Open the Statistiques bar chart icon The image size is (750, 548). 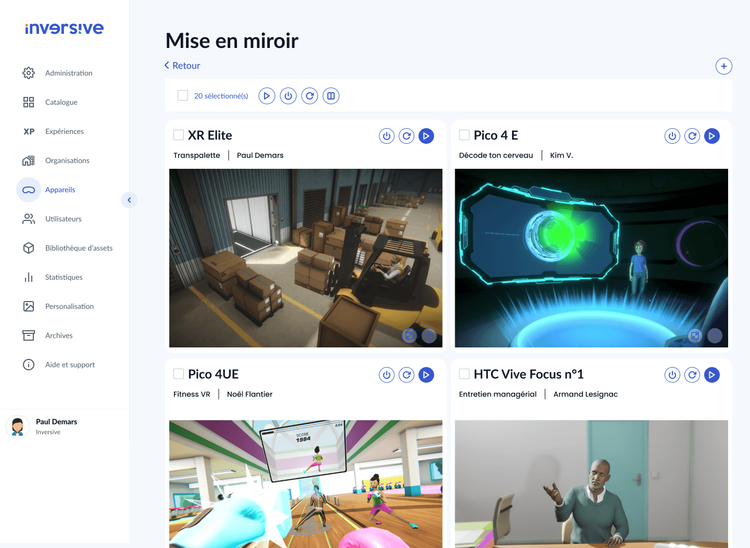pyautogui.click(x=29, y=277)
